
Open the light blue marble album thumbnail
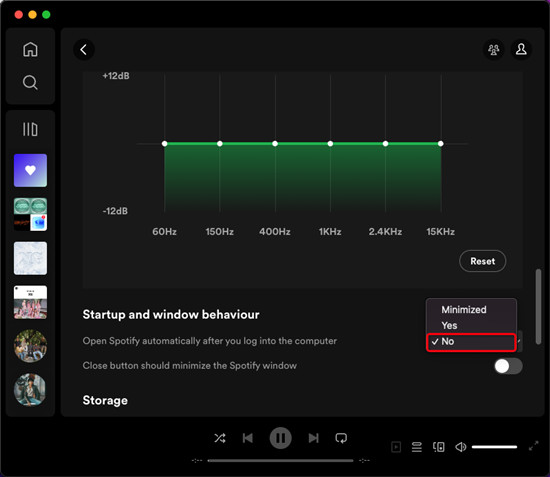tap(31, 258)
